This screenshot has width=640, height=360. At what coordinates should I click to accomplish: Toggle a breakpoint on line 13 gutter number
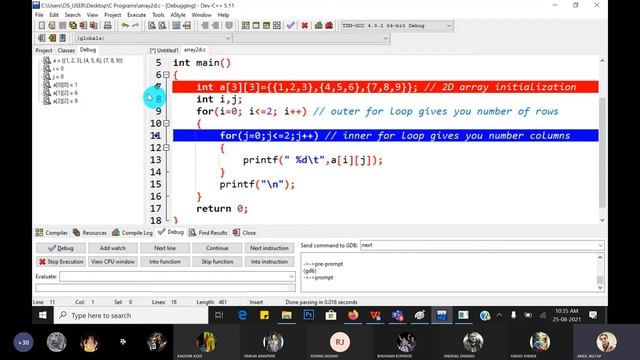click(156, 160)
